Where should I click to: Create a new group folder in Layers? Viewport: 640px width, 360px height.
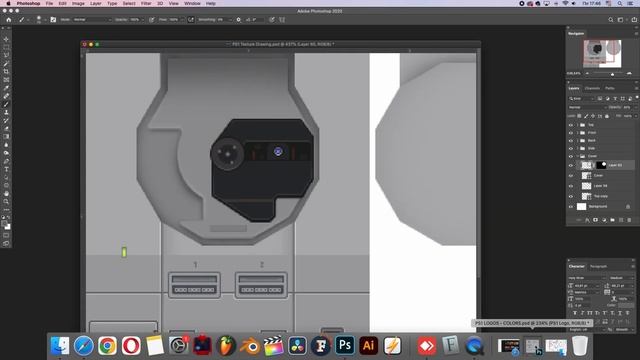click(612, 220)
